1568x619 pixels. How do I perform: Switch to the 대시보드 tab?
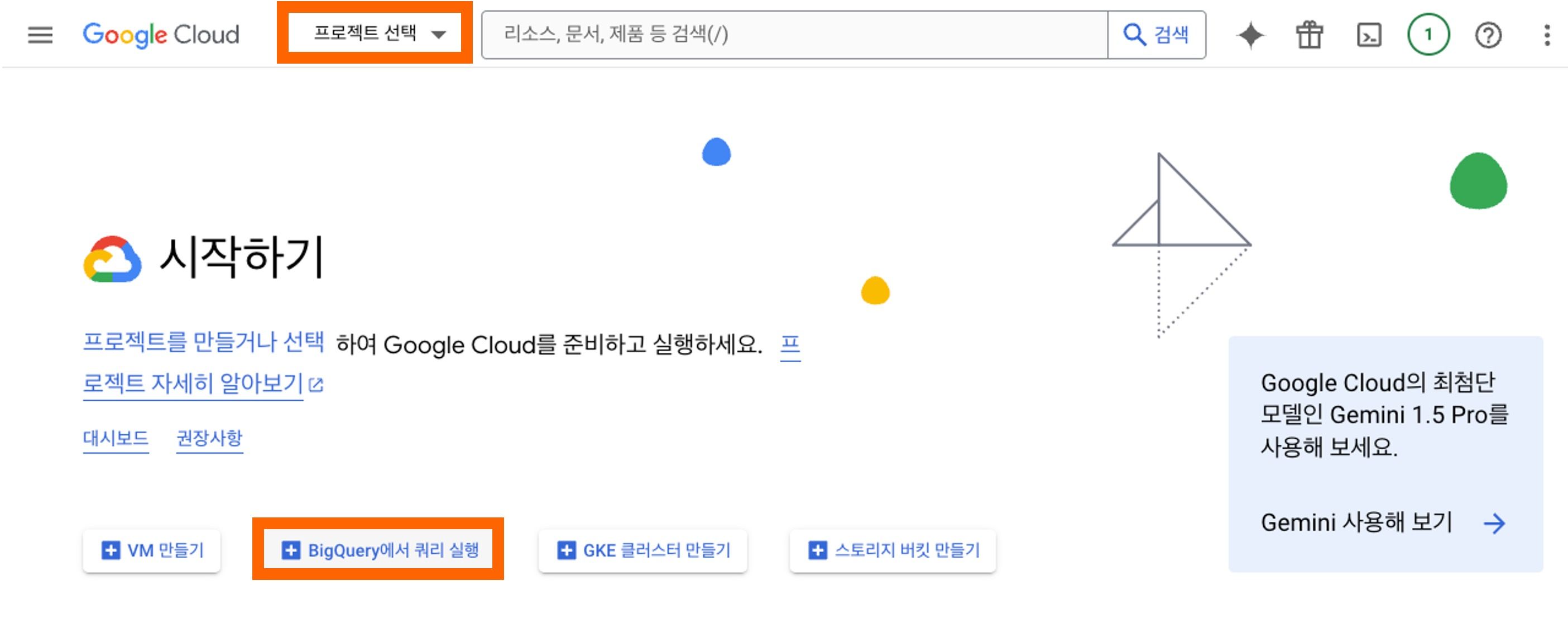tap(116, 438)
